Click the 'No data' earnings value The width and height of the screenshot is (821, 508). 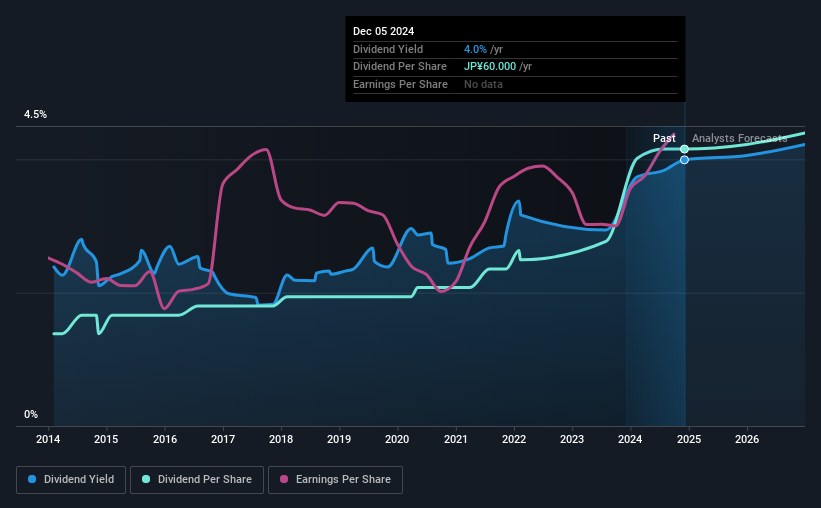click(483, 84)
